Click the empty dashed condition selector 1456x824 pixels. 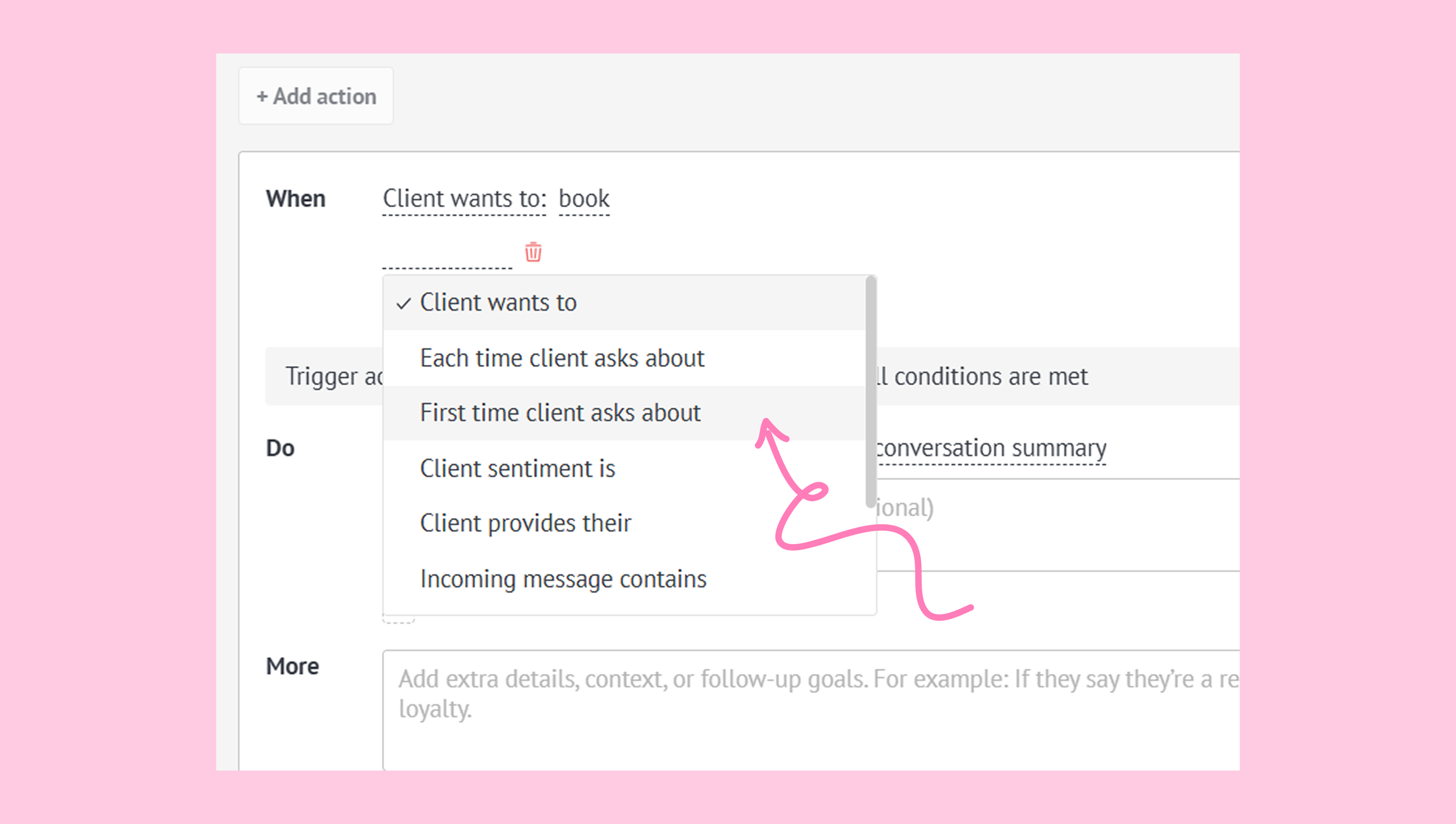pos(446,257)
